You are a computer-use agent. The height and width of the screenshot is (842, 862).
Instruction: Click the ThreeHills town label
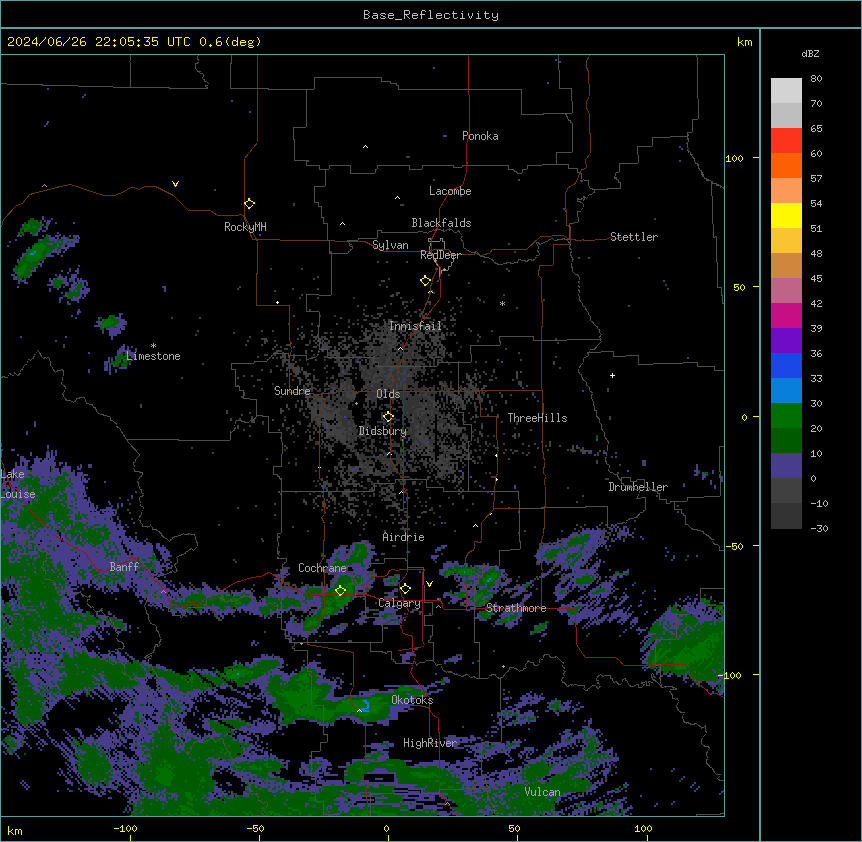[537, 418]
